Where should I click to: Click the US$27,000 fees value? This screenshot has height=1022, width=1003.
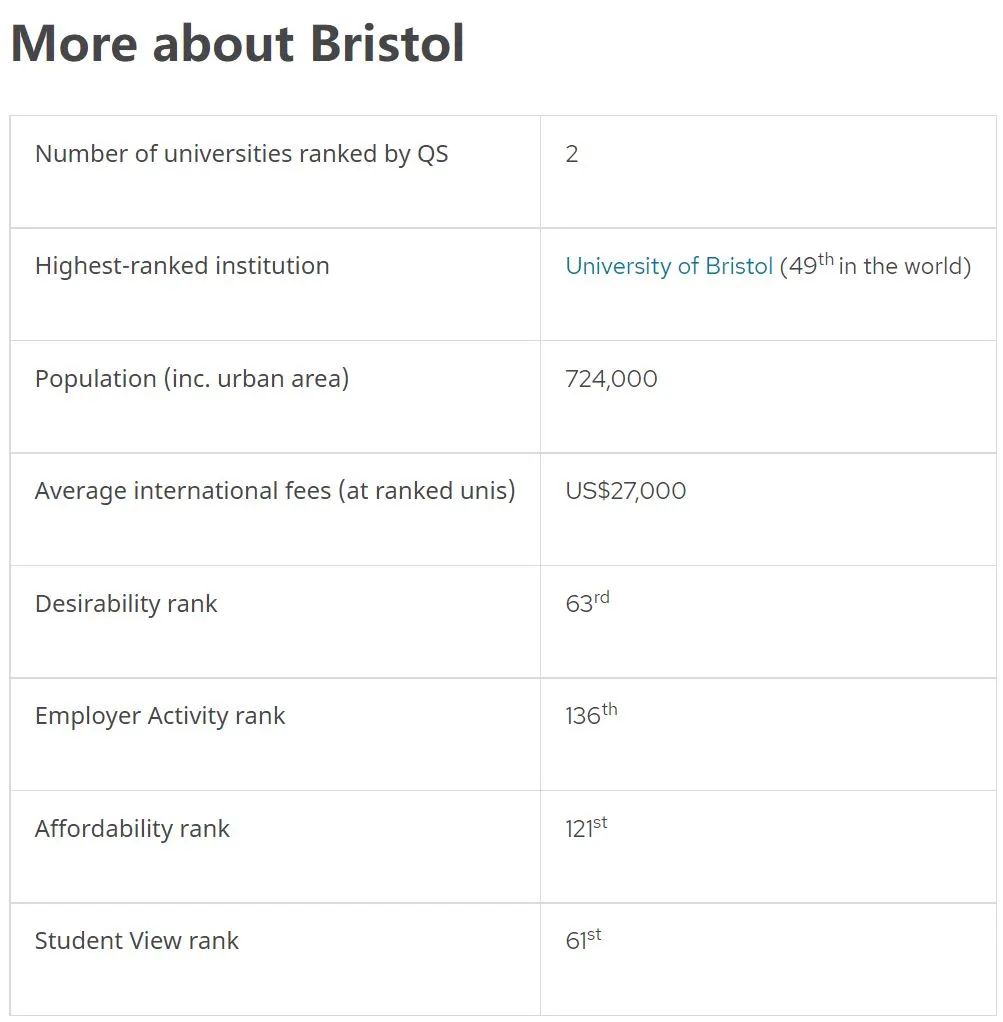pos(626,491)
